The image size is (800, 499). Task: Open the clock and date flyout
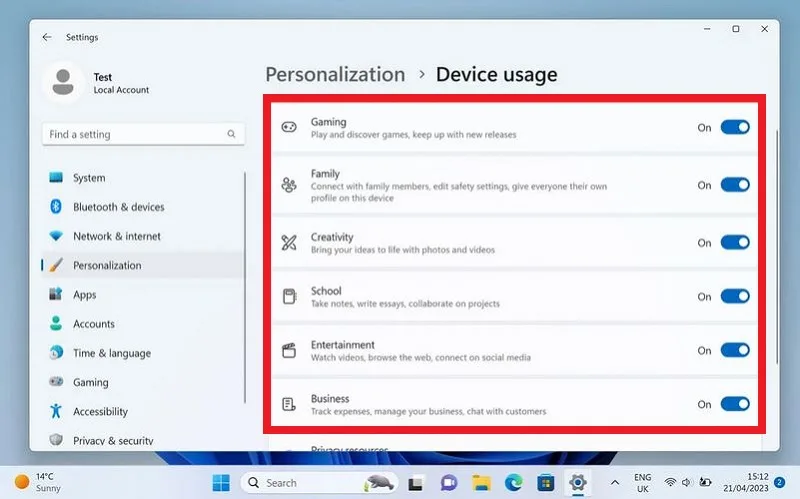pos(745,482)
